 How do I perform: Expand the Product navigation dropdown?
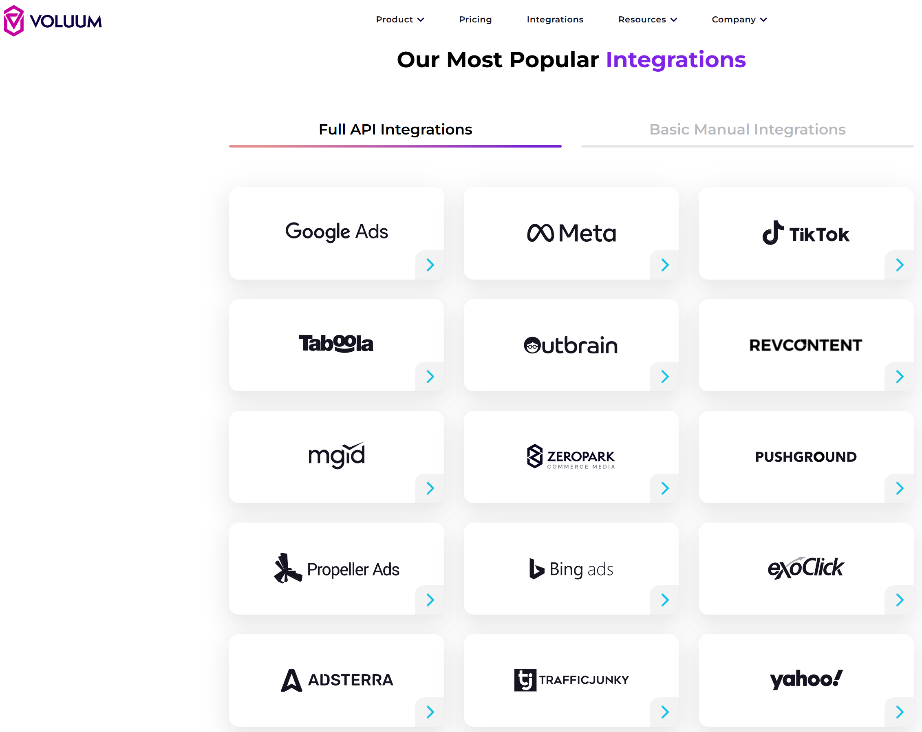400,19
